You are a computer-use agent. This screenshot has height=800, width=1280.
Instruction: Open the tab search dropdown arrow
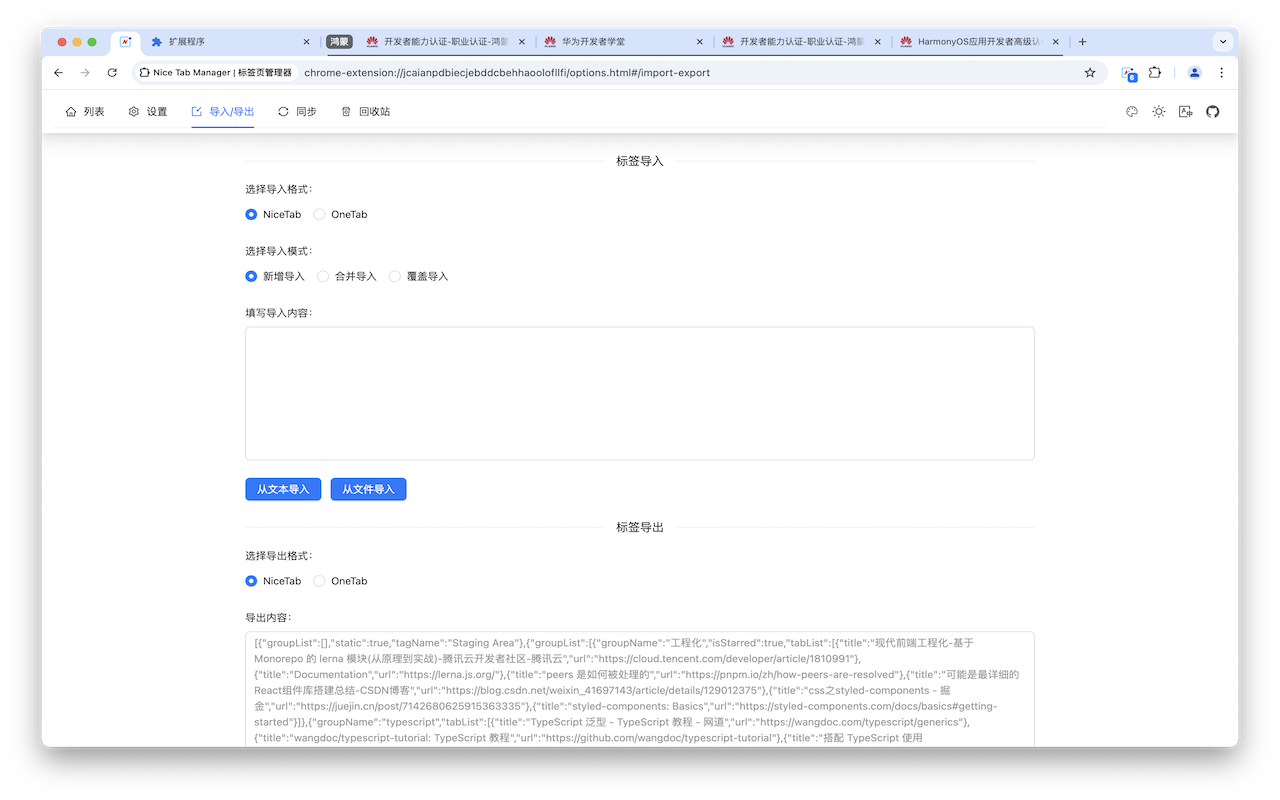pos(1222,41)
